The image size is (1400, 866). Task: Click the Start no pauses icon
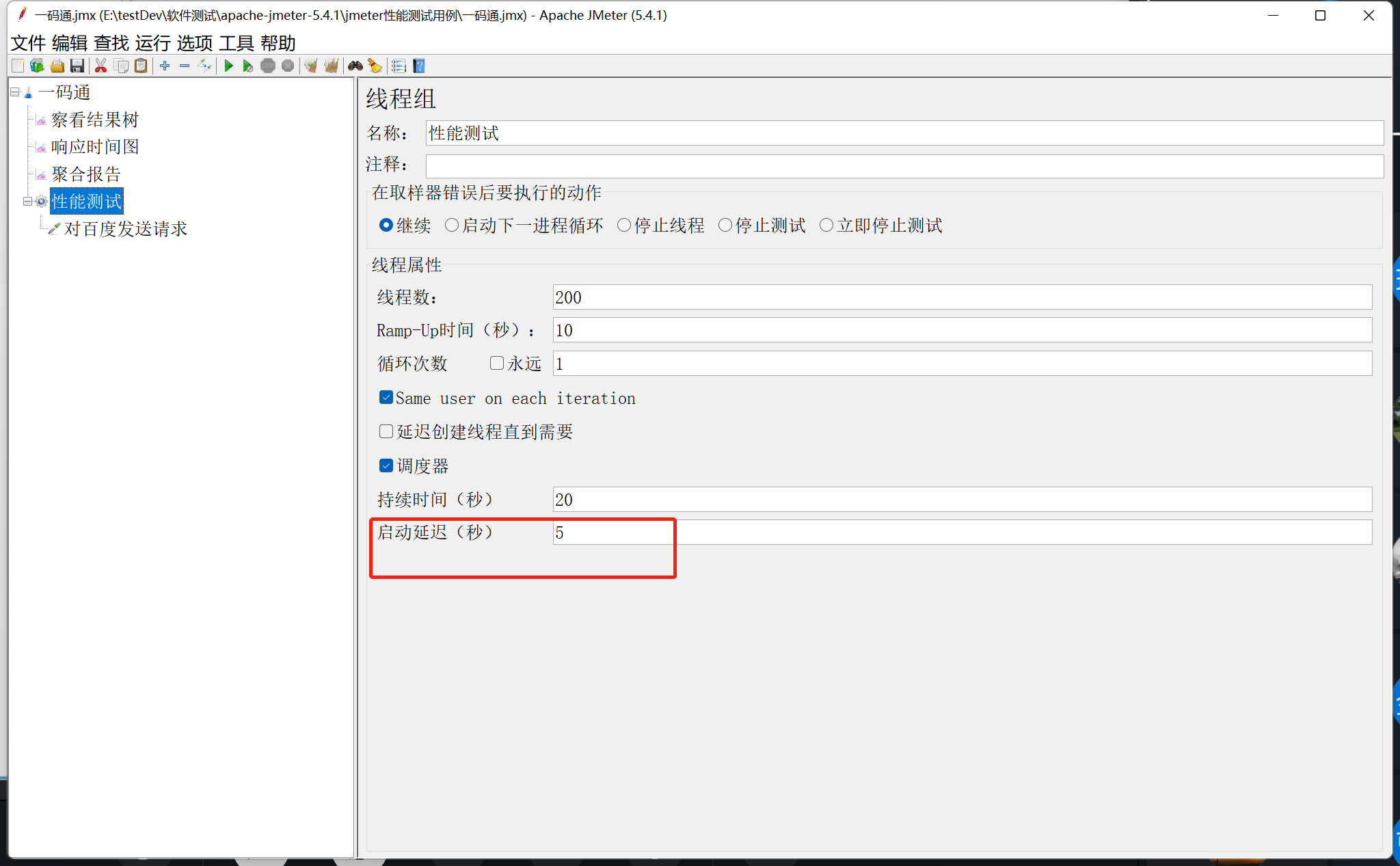pyautogui.click(x=247, y=66)
